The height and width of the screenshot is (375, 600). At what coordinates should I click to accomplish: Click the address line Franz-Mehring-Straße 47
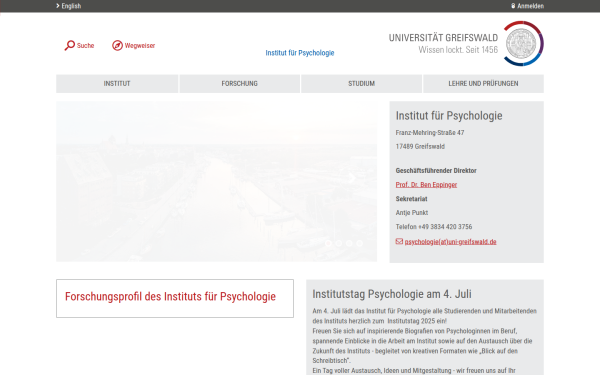[x=430, y=132]
